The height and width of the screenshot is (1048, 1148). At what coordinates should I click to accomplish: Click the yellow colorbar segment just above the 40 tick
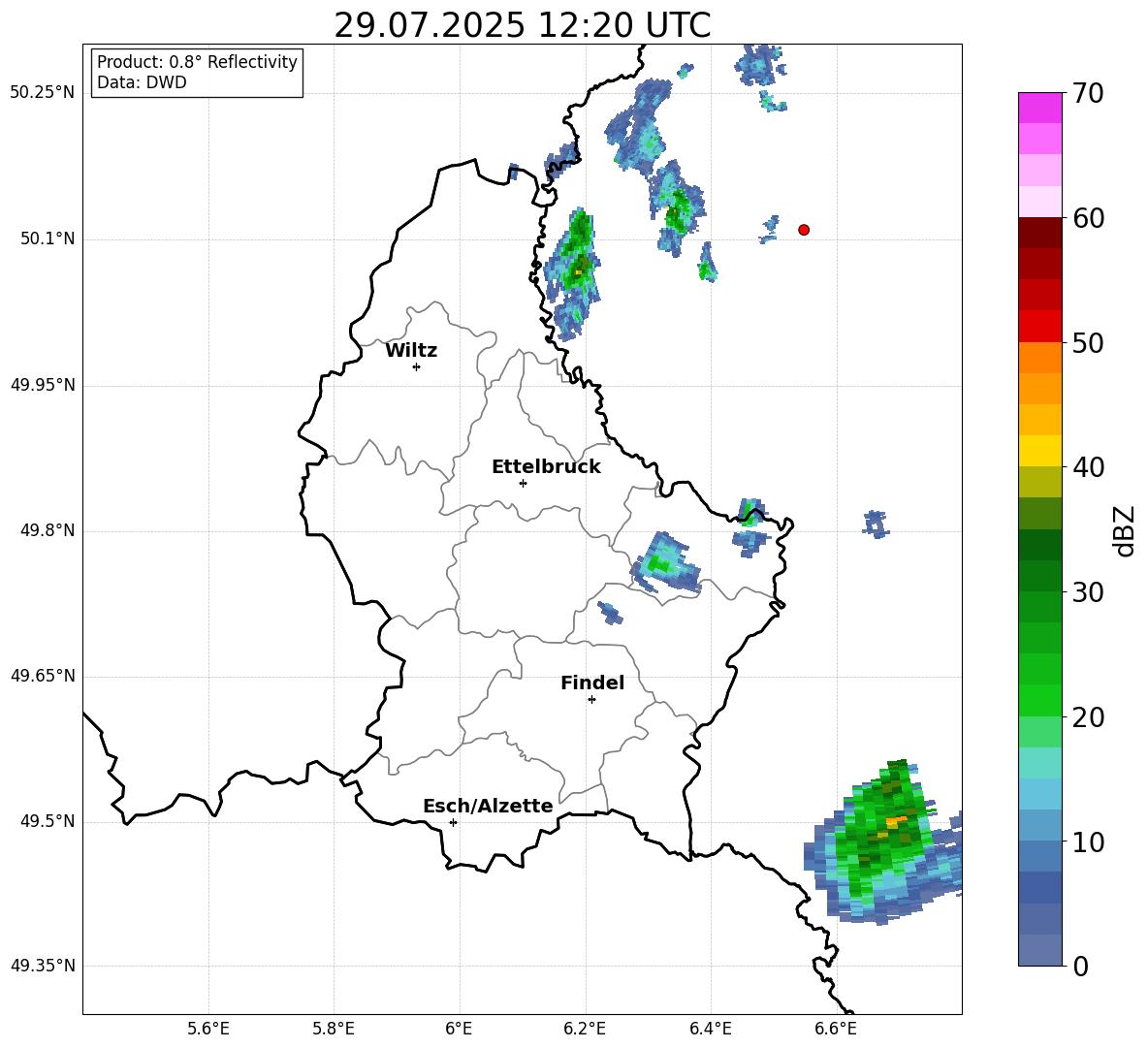1040,451
